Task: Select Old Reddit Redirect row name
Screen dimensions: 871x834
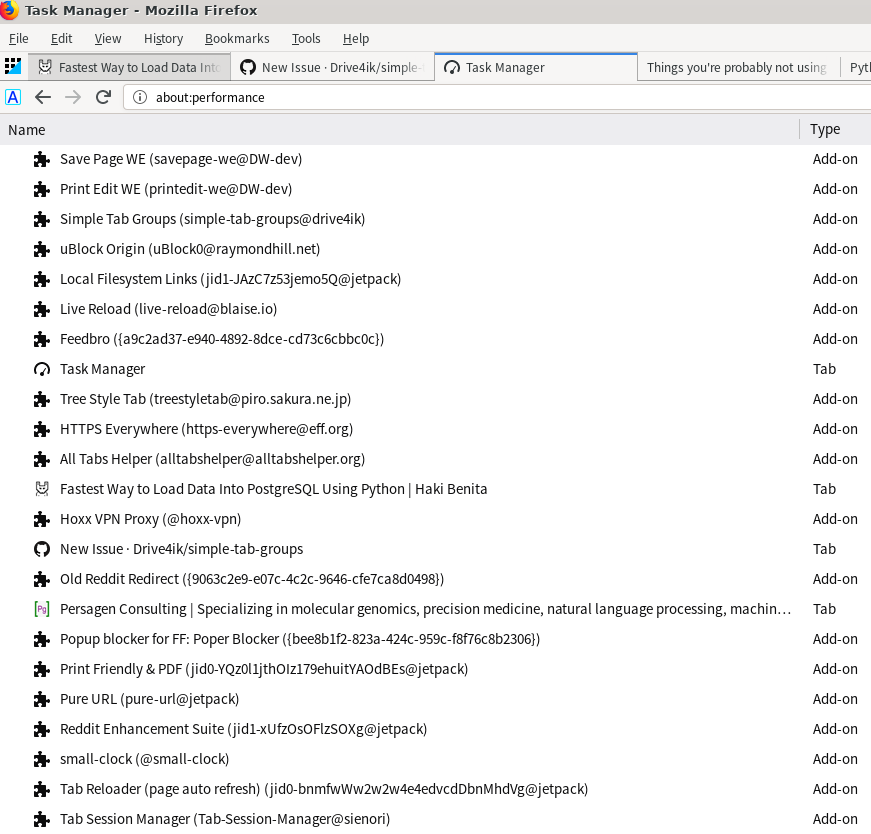Action: pos(252,580)
